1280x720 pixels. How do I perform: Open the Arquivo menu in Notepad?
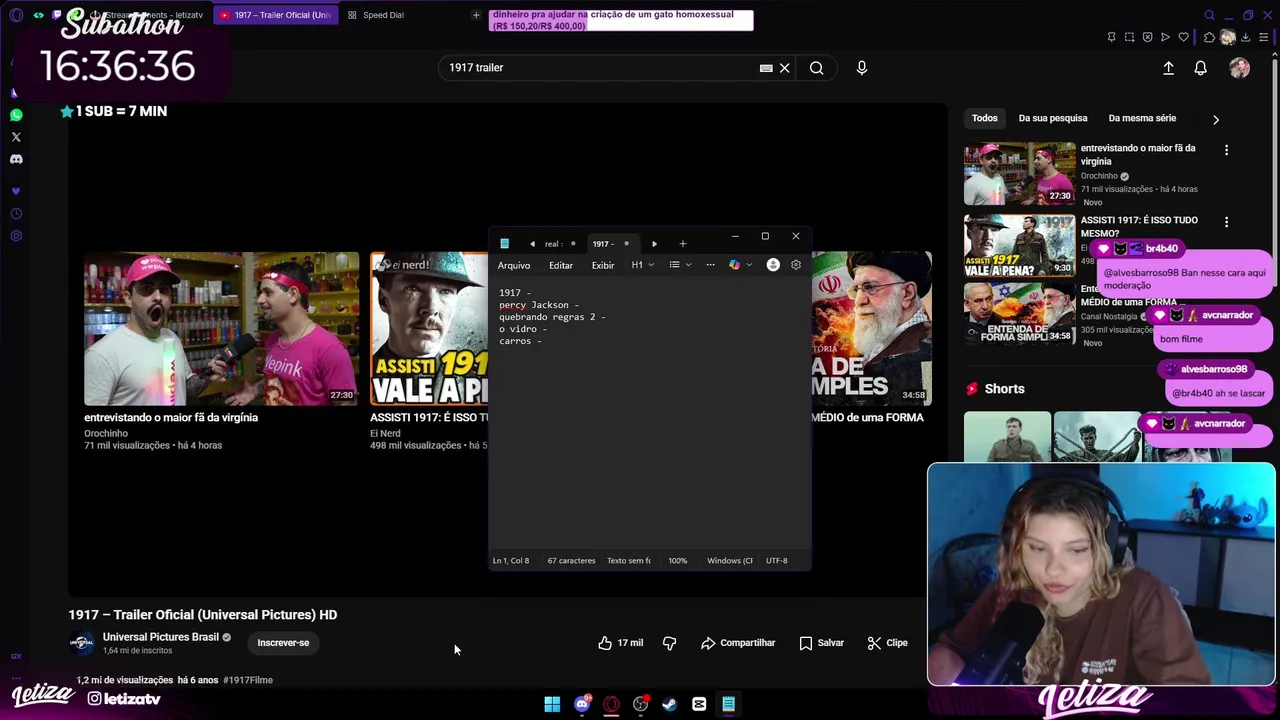pyautogui.click(x=514, y=265)
